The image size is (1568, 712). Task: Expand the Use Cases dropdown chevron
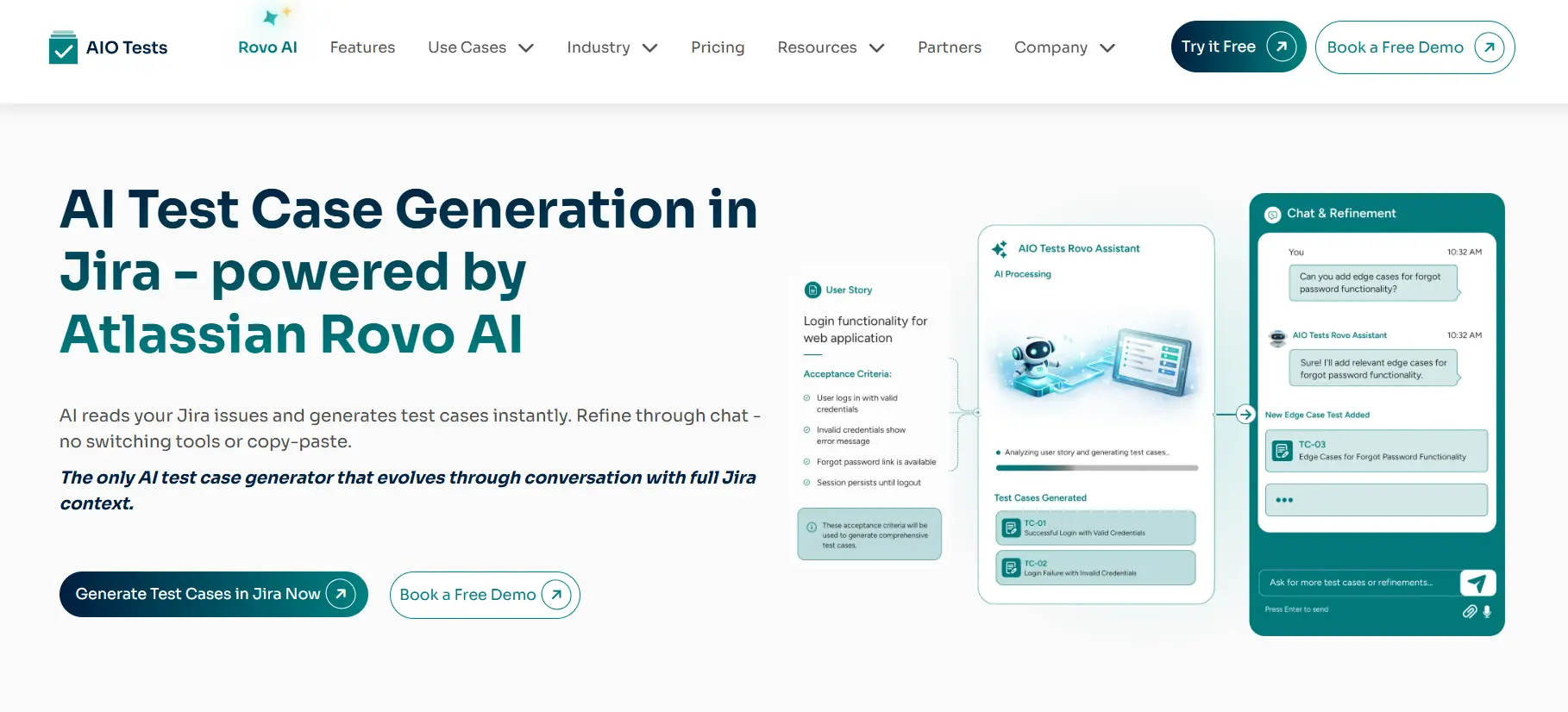pos(526,48)
